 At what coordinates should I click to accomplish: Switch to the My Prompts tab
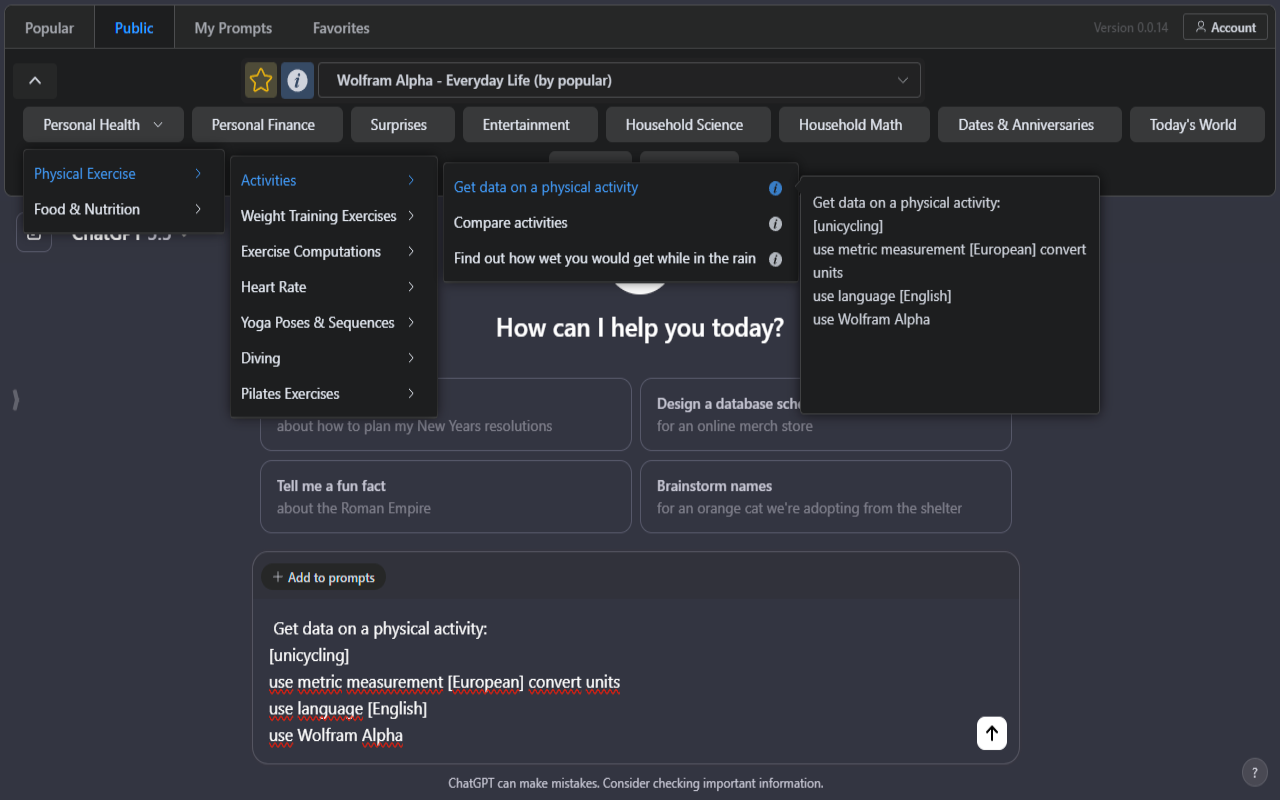tap(233, 28)
